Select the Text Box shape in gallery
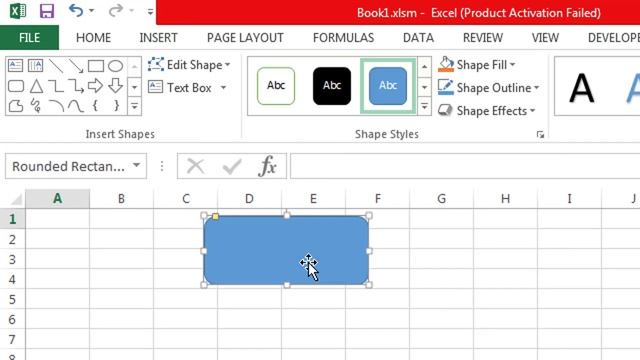Screen dimensions: 640x360 pyautogui.click(x=16, y=66)
